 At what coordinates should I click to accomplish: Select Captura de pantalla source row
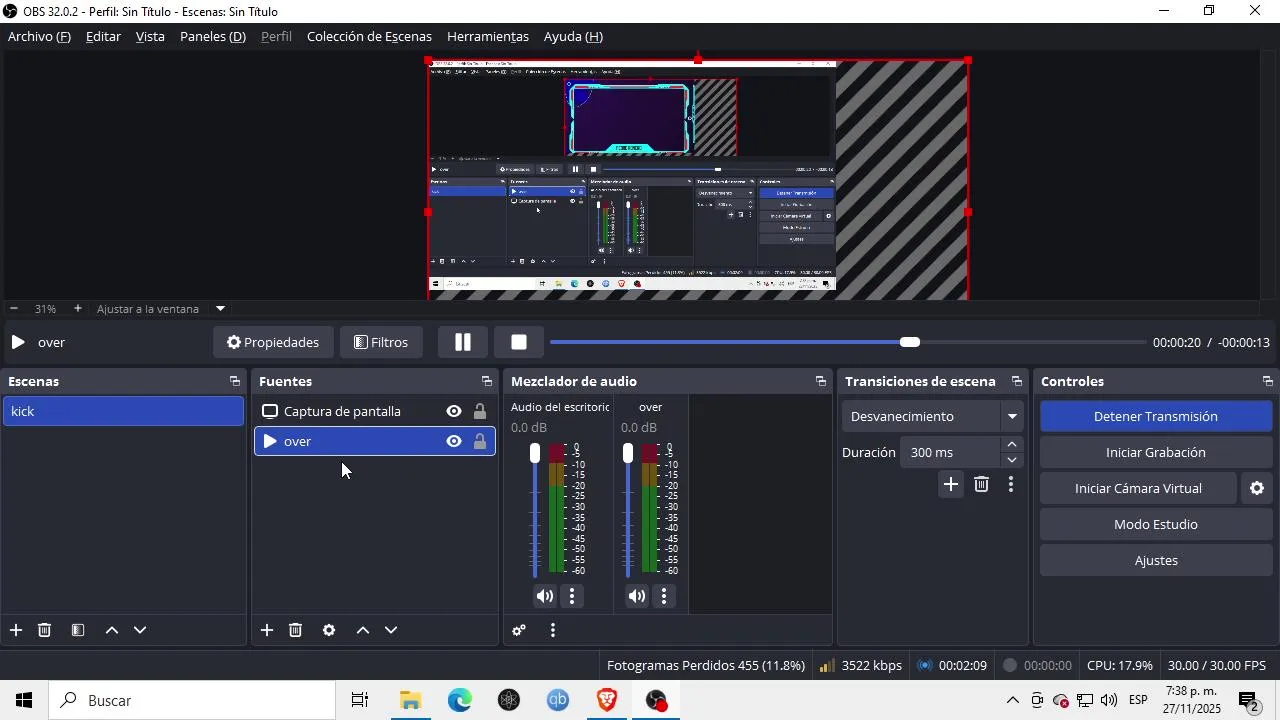[x=375, y=411]
